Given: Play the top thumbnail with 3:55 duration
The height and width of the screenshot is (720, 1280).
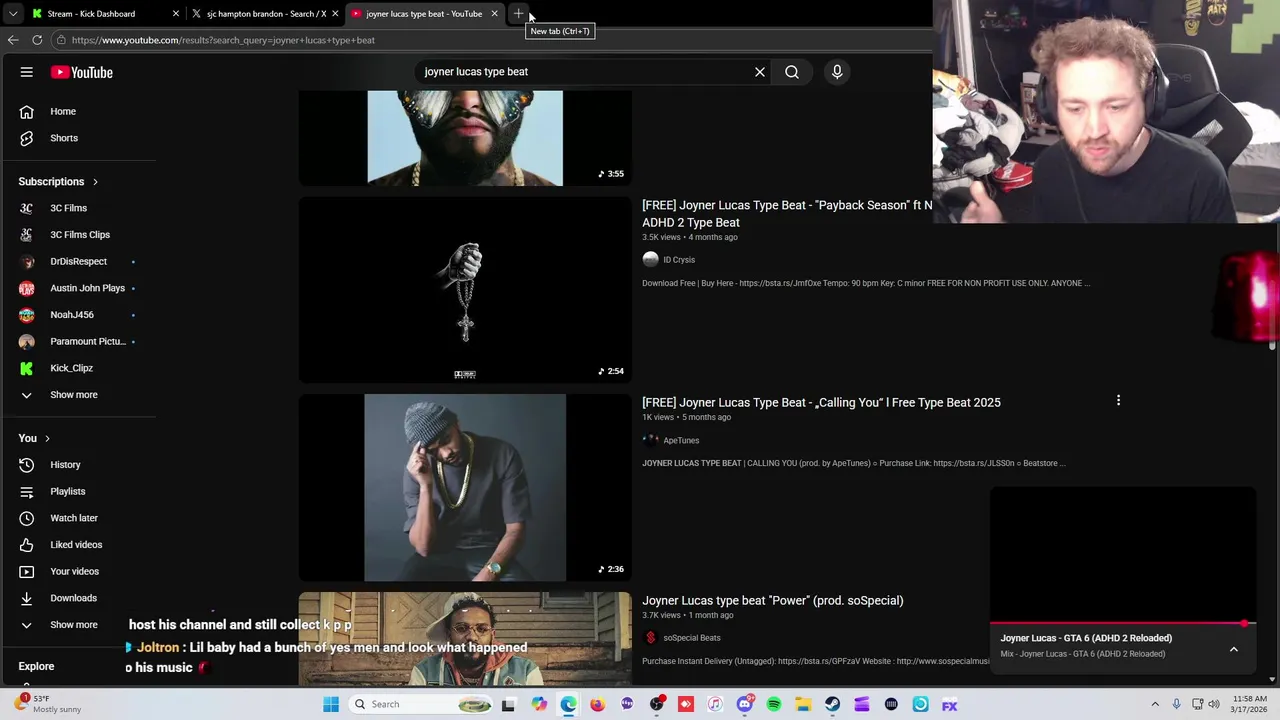Looking at the screenshot, I should [465, 138].
